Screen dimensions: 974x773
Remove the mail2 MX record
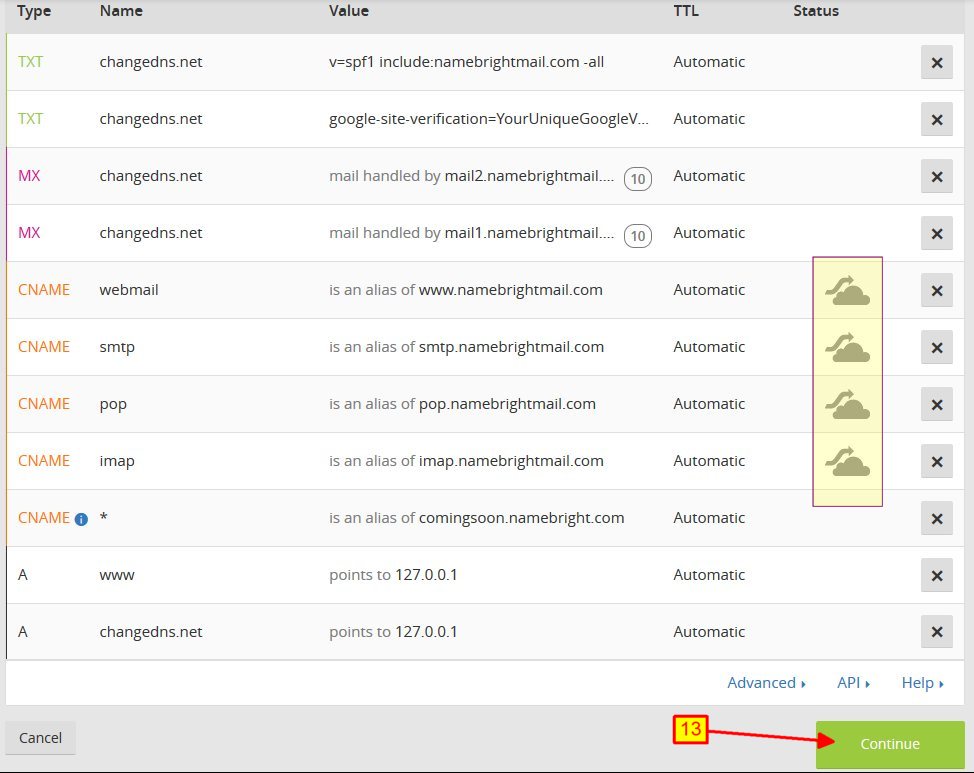pos(936,176)
